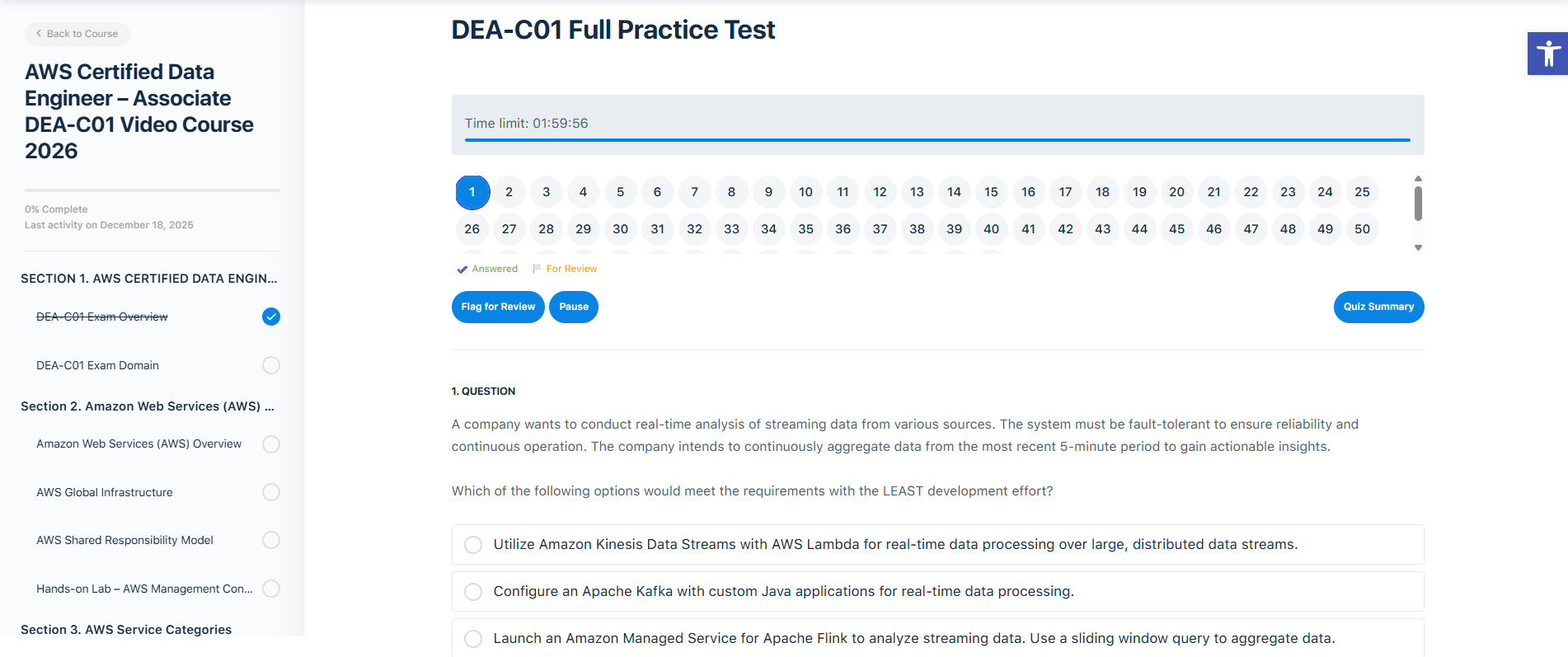Select the Amazon Managed Service for Apache Flink option
This screenshot has width=1568, height=657.
point(472,638)
